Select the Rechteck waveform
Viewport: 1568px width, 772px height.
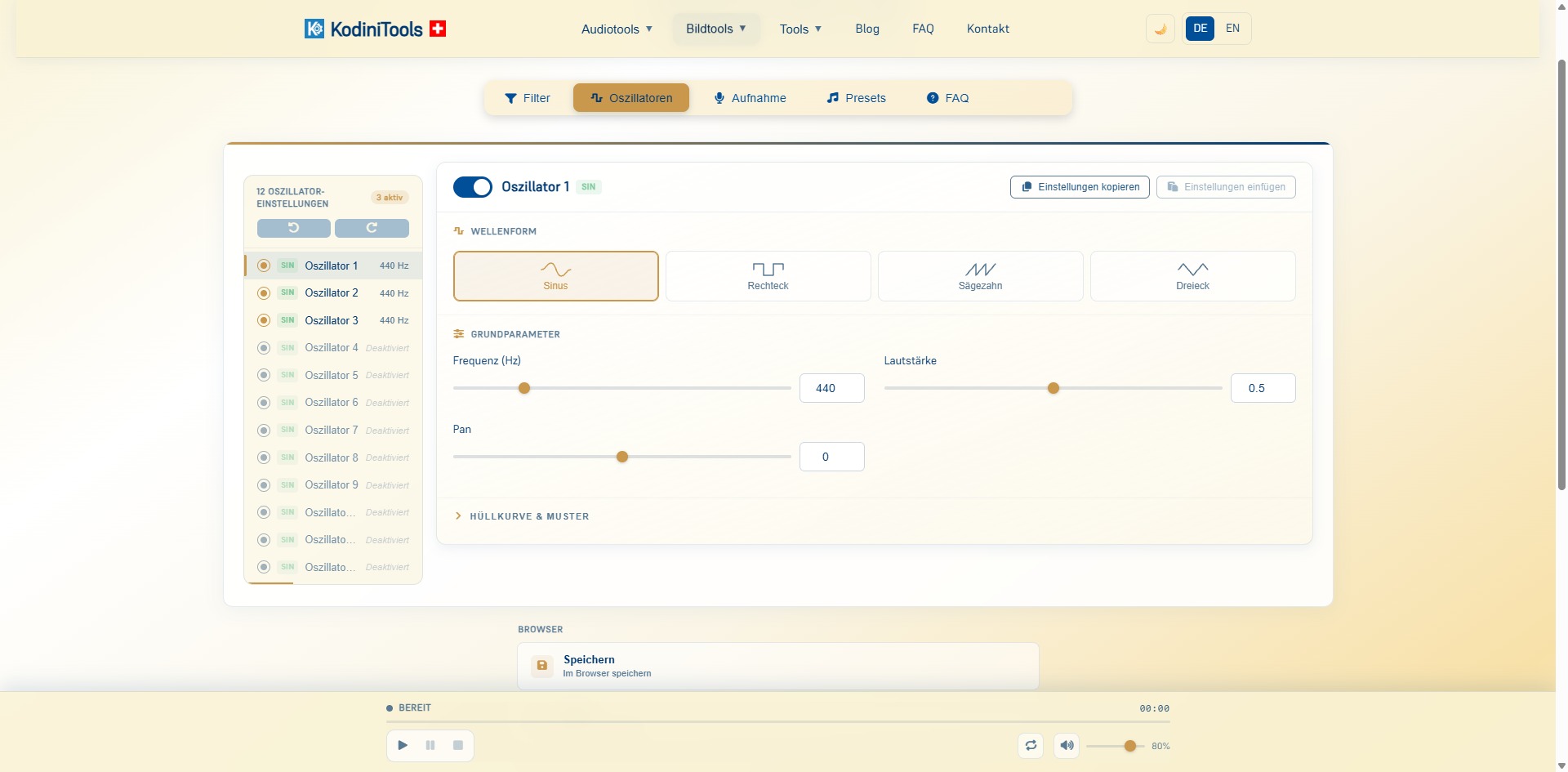pos(768,276)
